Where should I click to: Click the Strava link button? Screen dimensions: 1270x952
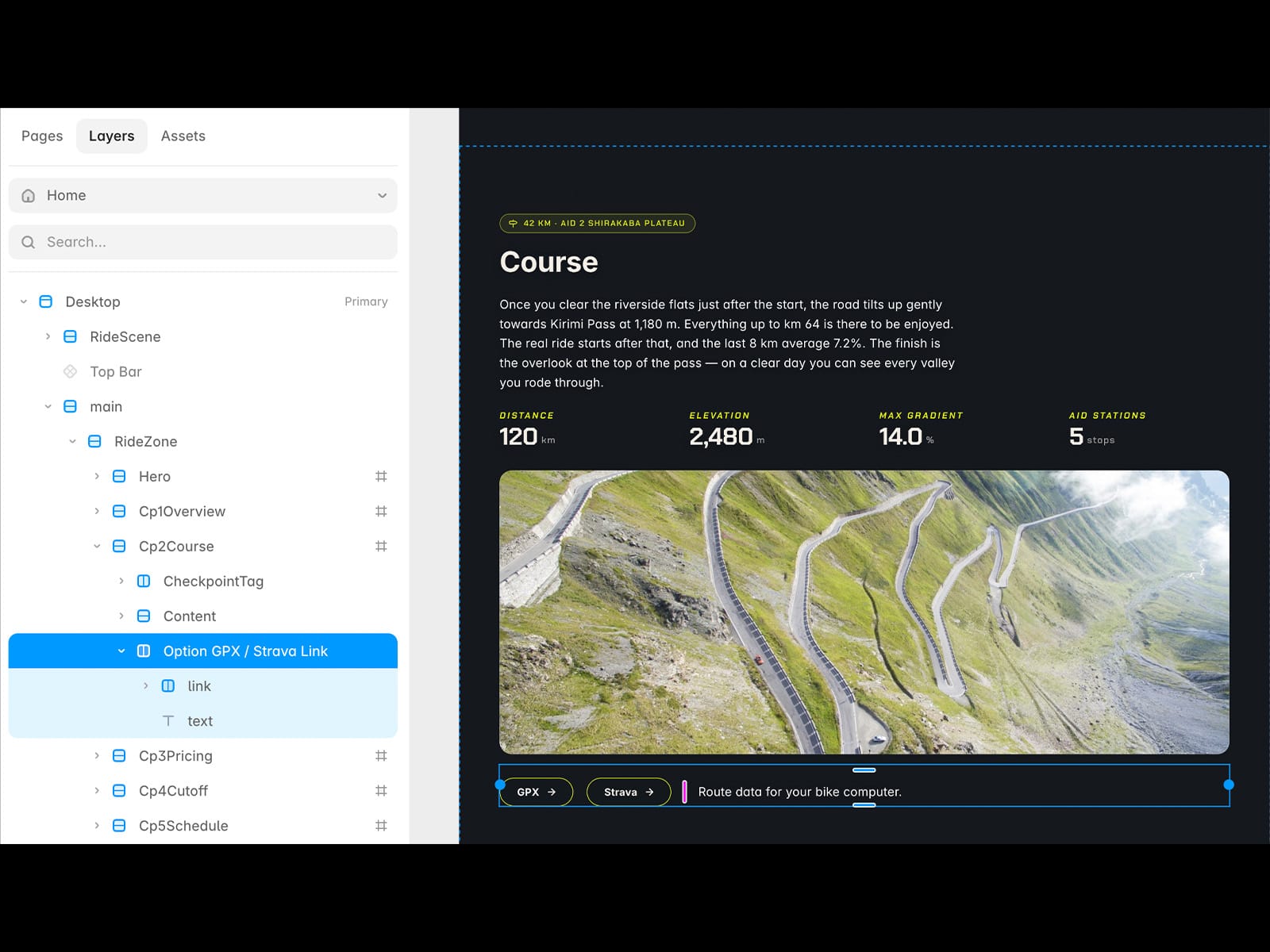[x=629, y=792]
